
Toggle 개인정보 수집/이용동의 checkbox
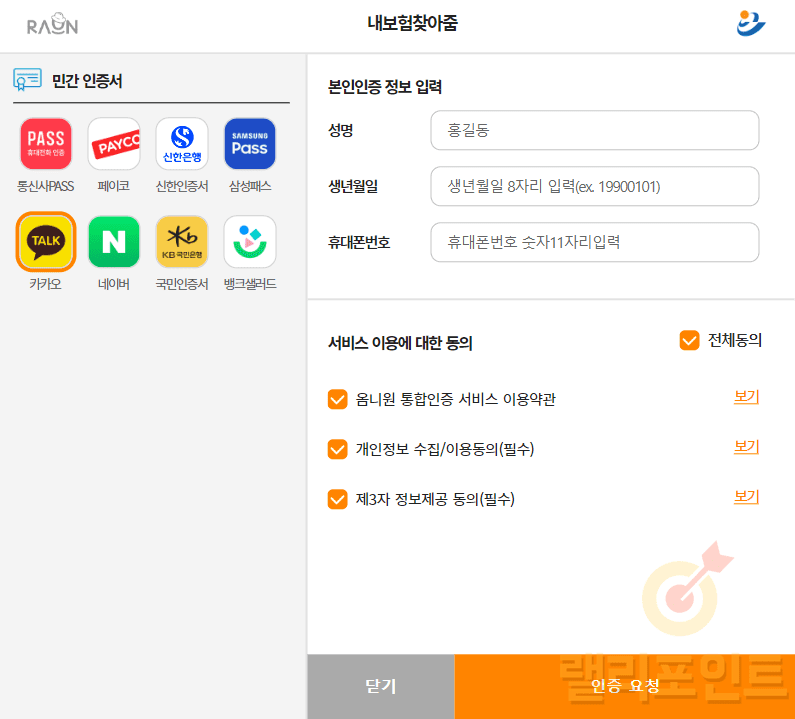pyautogui.click(x=337, y=449)
